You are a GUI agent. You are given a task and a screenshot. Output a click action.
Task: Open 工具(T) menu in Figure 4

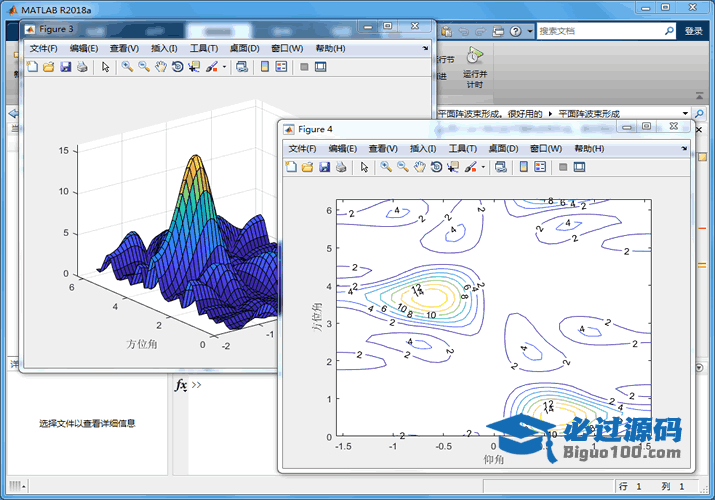[463, 149]
